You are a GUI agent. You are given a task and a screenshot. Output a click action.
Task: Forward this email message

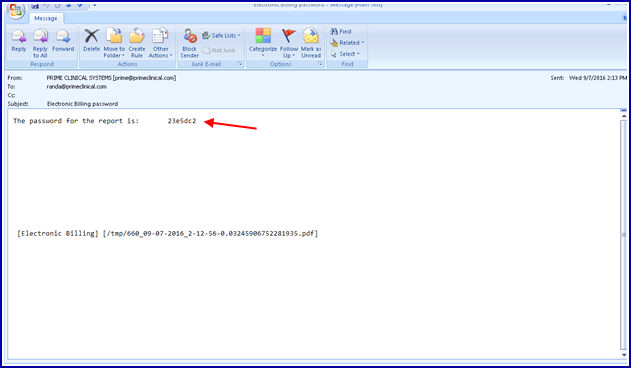point(63,41)
